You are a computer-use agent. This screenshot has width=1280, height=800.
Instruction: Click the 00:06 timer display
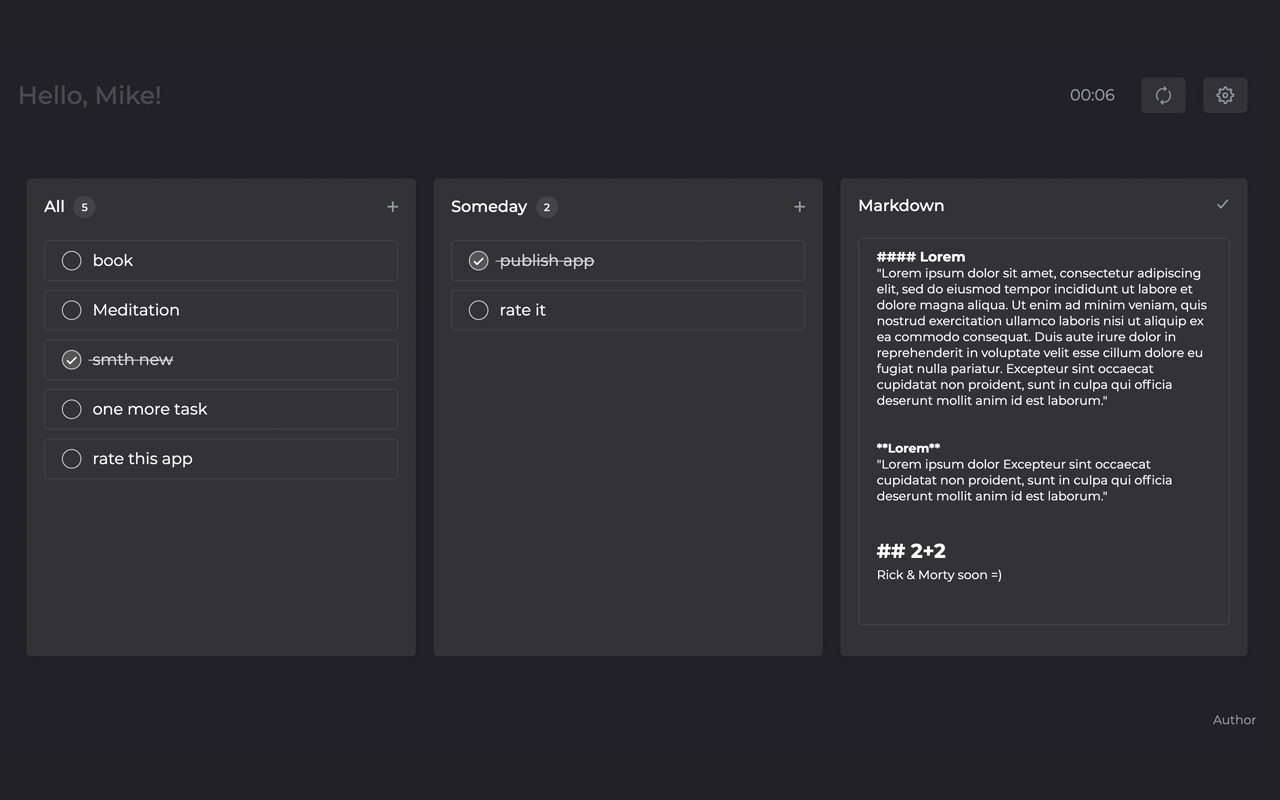1092,95
